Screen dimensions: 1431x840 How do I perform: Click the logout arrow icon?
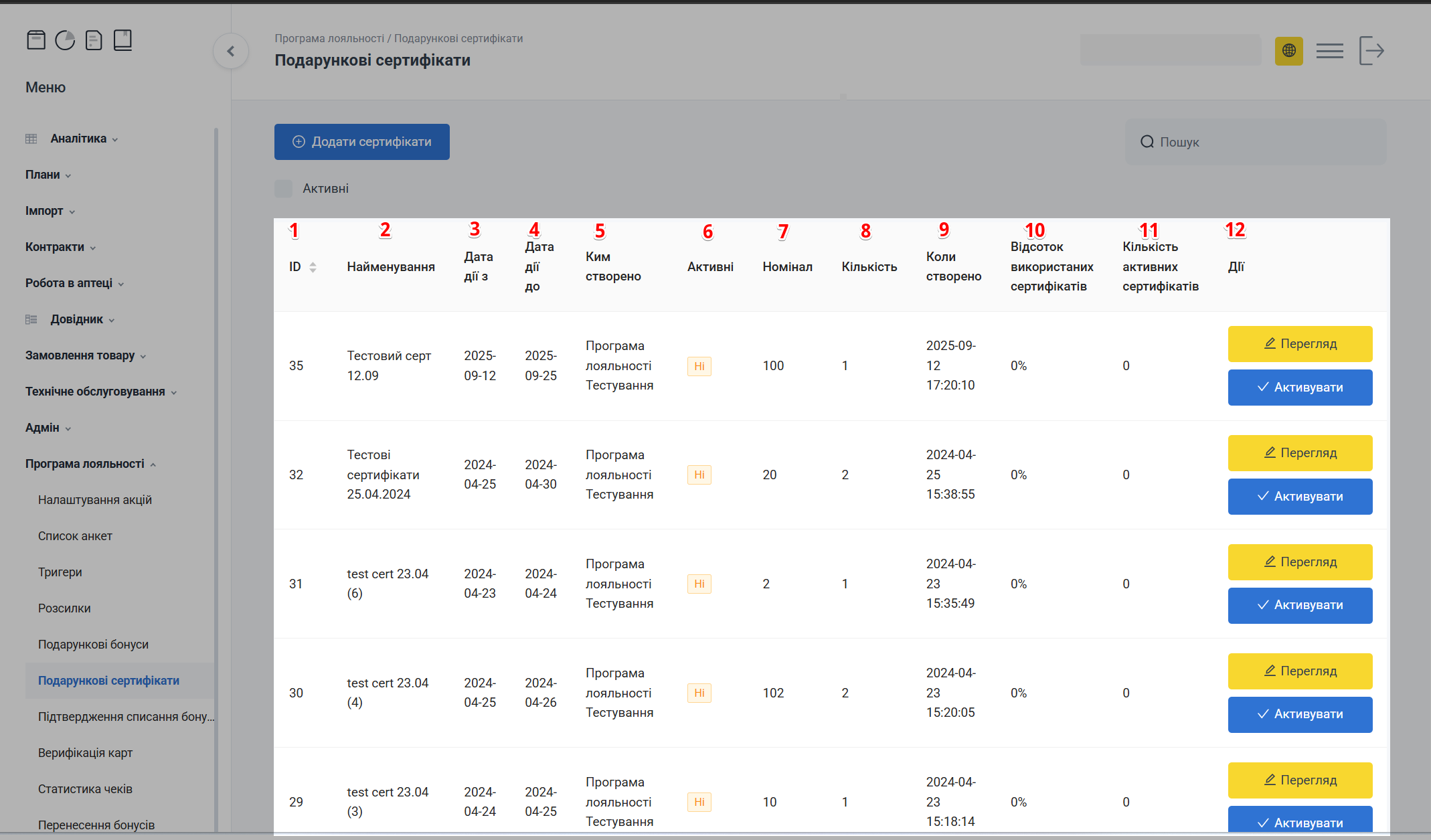1371,51
